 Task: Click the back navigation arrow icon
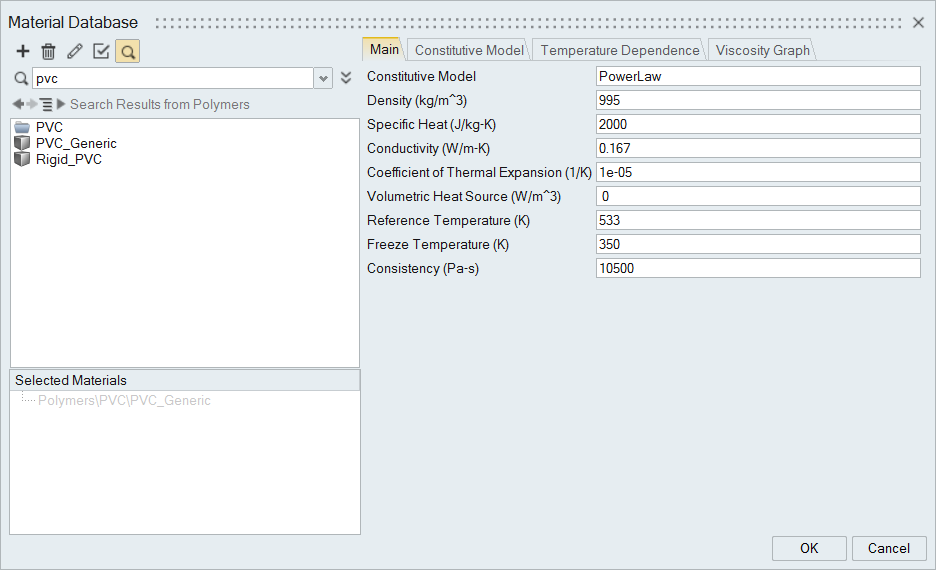click(18, 104)
